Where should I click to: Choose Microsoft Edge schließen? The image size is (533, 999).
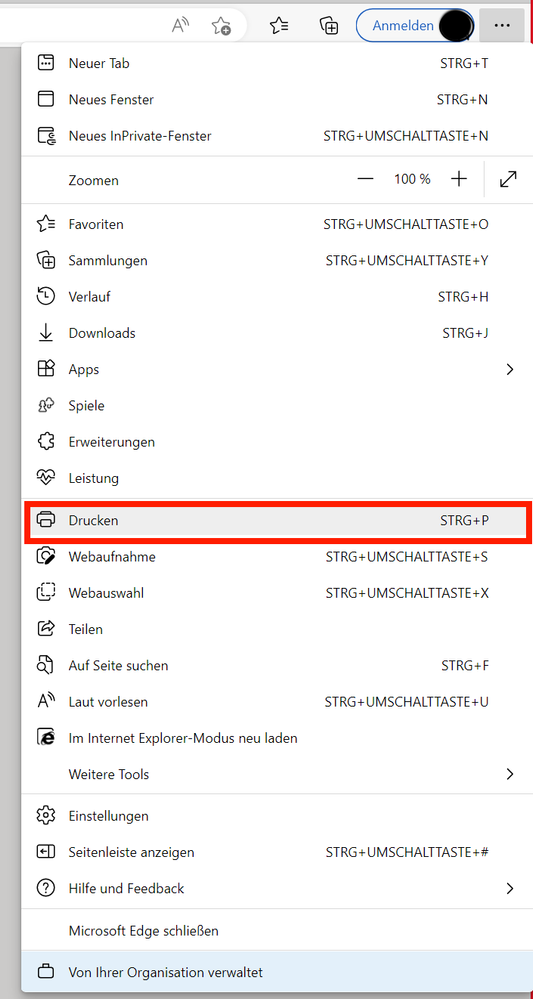point(277,931)
